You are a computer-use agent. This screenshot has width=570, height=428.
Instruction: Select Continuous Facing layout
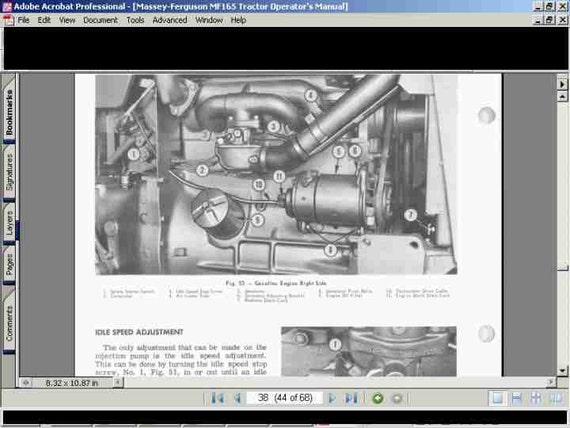click(536, 398)
